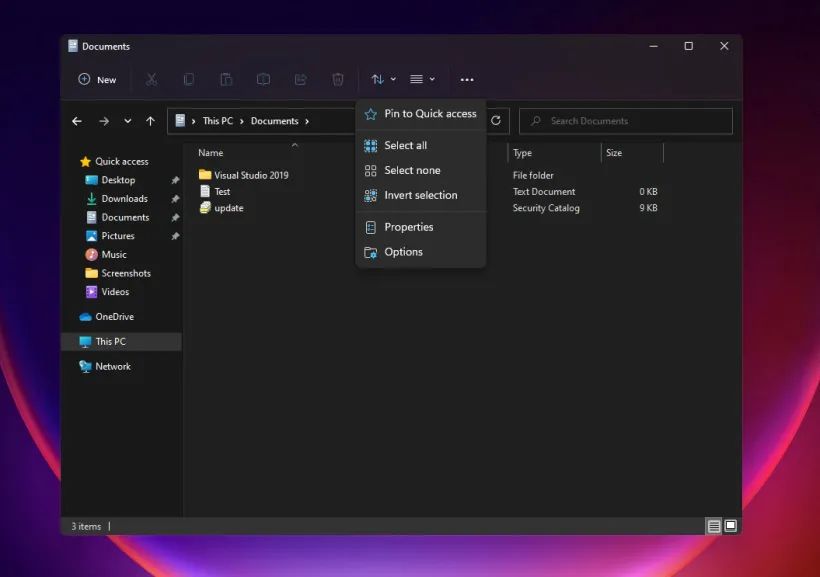
Task: Click inside the Search Documents box
Action: tap(625, 121)
